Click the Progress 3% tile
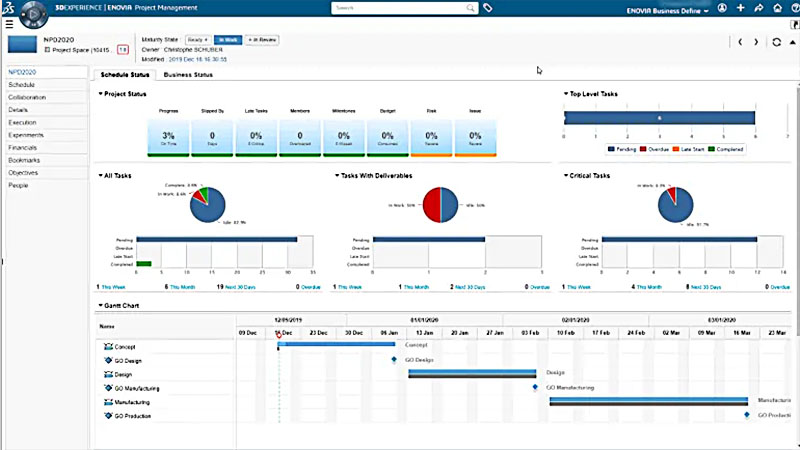This screenshot has height=450, width=800. (168, 138)
